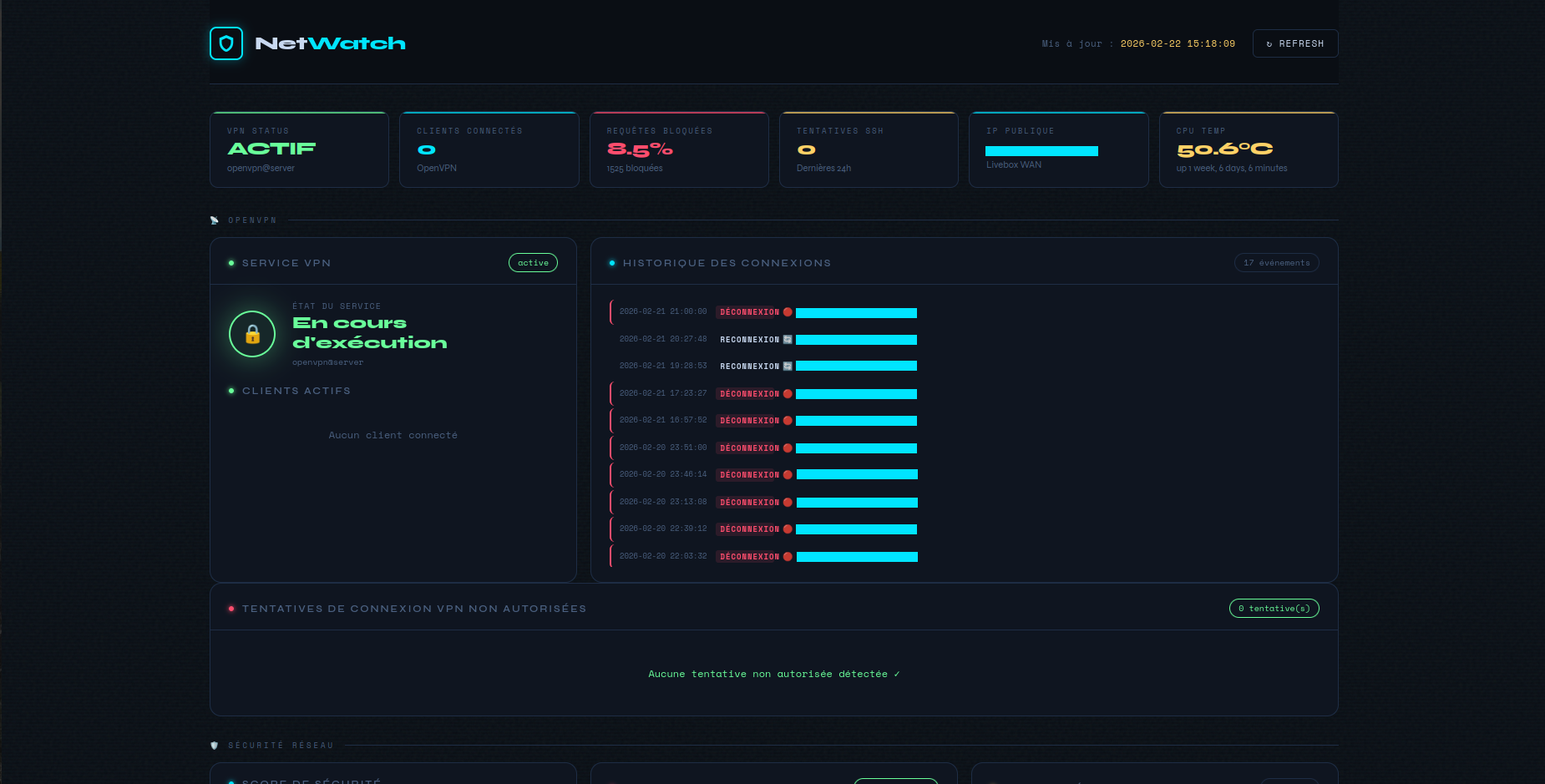Toggle the pink status dot beside TENTATIVES VPN NON AUTORISÉES
Viewport: 1545px width, 784px height.
231,608
